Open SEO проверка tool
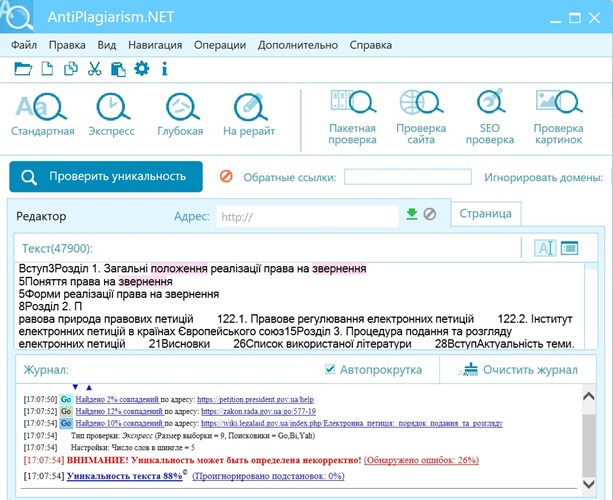This screenshot has height=500, width=613. point(489,117)
